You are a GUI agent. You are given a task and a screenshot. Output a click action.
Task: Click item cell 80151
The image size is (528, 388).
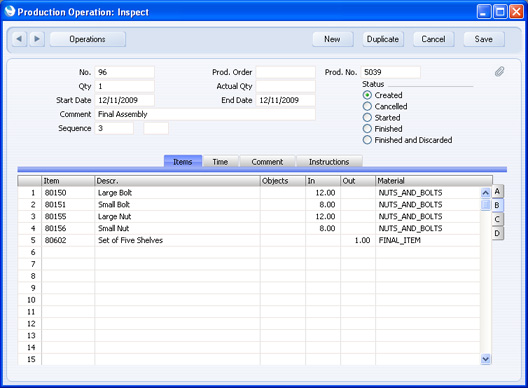[68, 204]
